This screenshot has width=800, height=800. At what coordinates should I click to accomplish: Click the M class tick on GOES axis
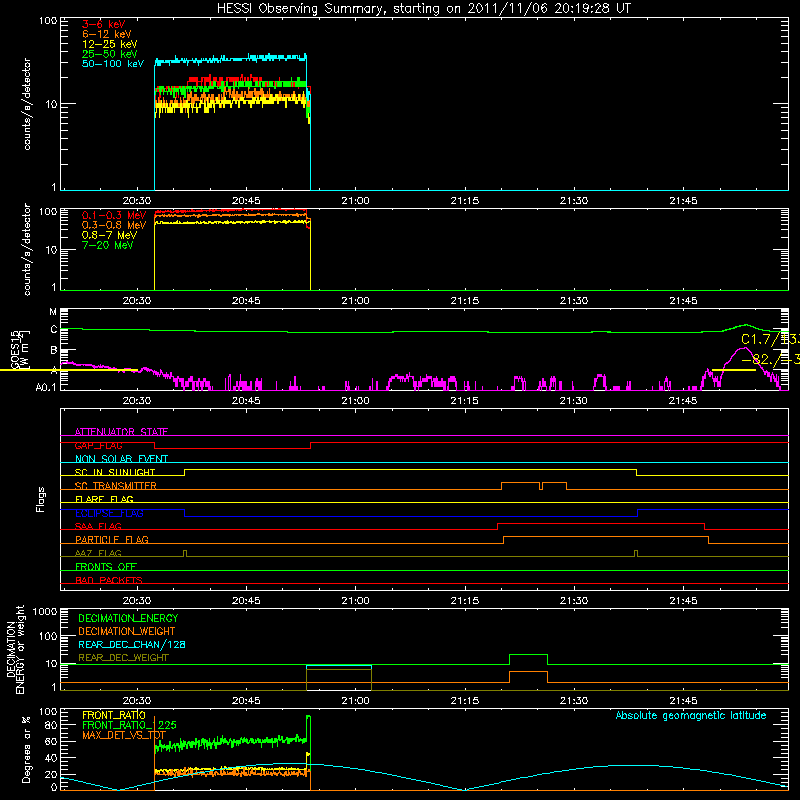click(x=53, y=311)
